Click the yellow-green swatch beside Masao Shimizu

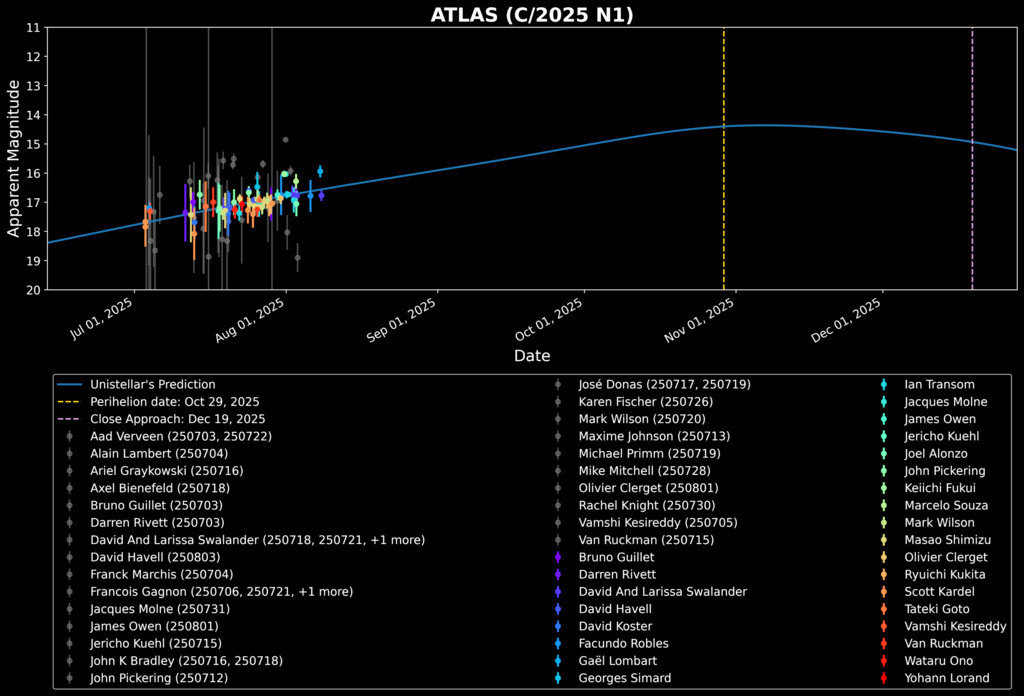(x=883, y=540)
